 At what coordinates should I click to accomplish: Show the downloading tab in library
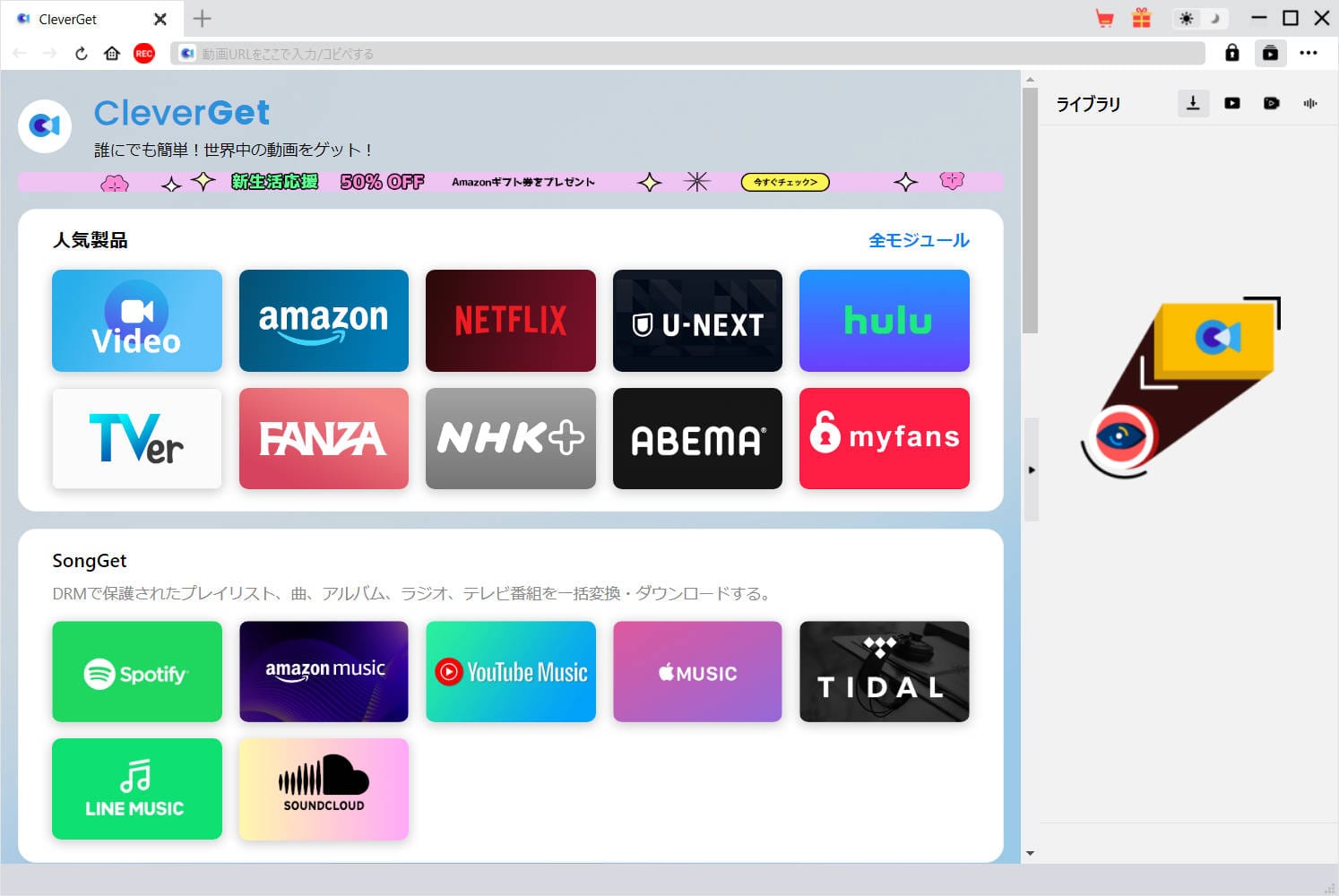(x=1193, y=103)
